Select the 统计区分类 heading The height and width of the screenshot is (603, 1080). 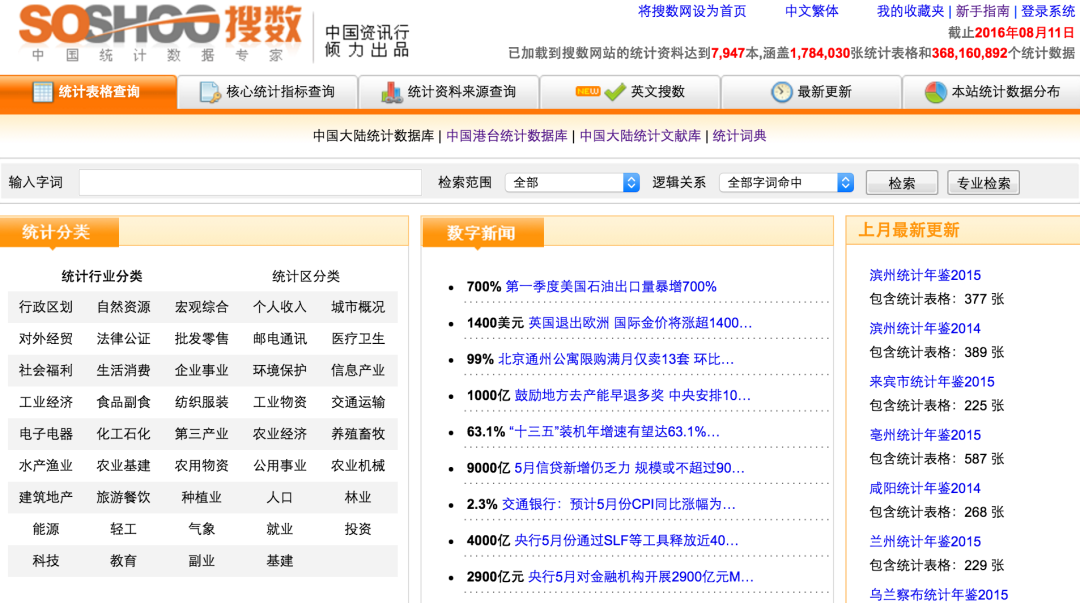click(306, 276)
